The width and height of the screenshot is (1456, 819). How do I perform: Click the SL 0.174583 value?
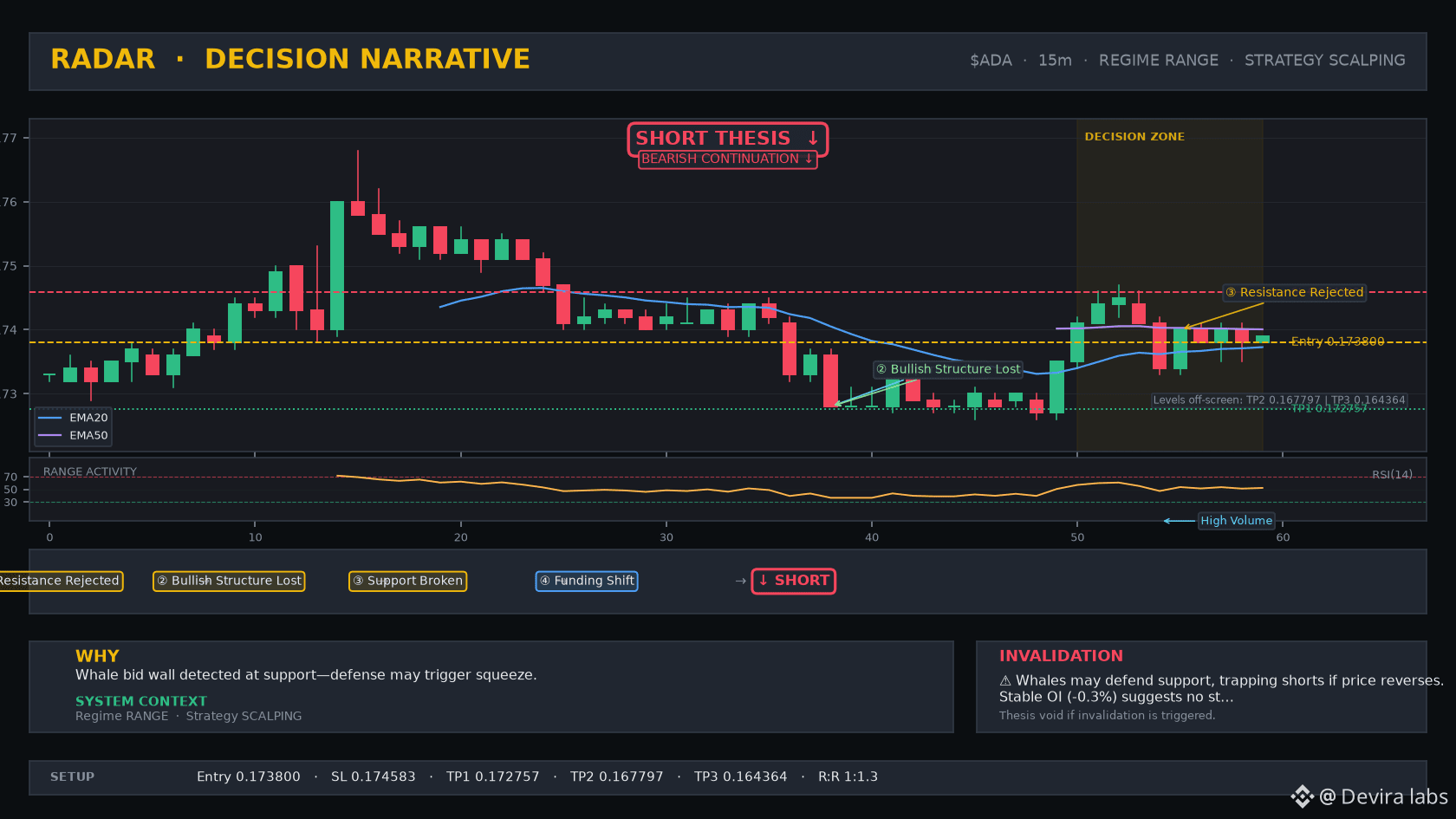pyautogui.click(x=374, y=777)
